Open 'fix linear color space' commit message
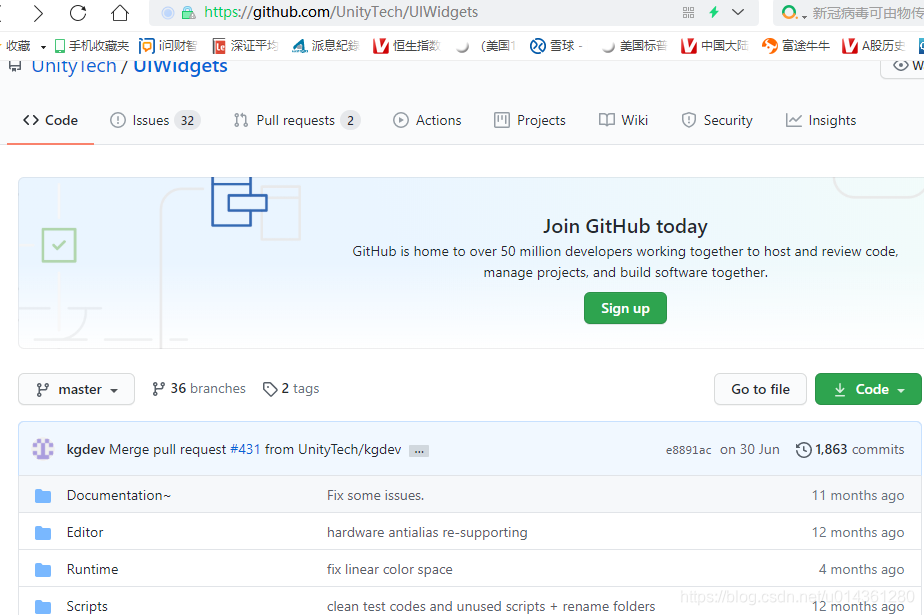The image size is (924, 615). pos(390,570)
